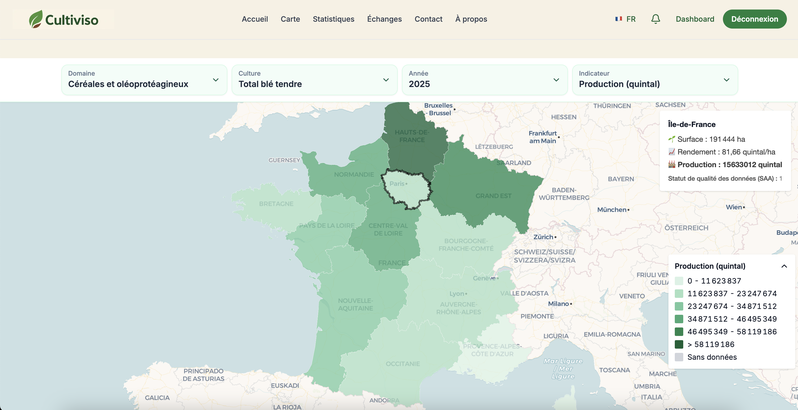798x410 pixels.
Task: Click swatch for 34 871 512 - 46 495 349
Action: 679,319
